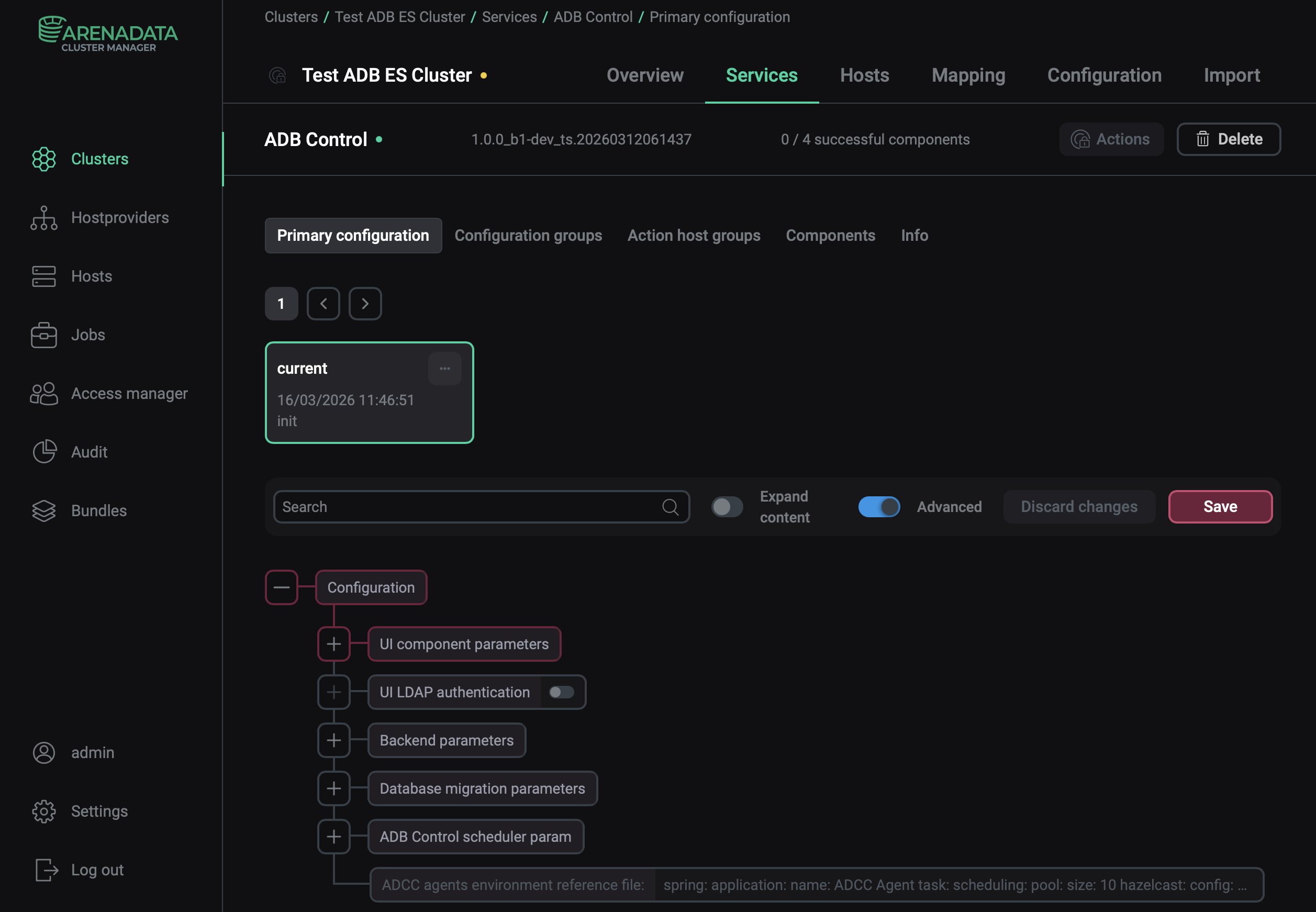Open the Audit section
Screen dimensions: 1316x912
[x=89, y=451]
